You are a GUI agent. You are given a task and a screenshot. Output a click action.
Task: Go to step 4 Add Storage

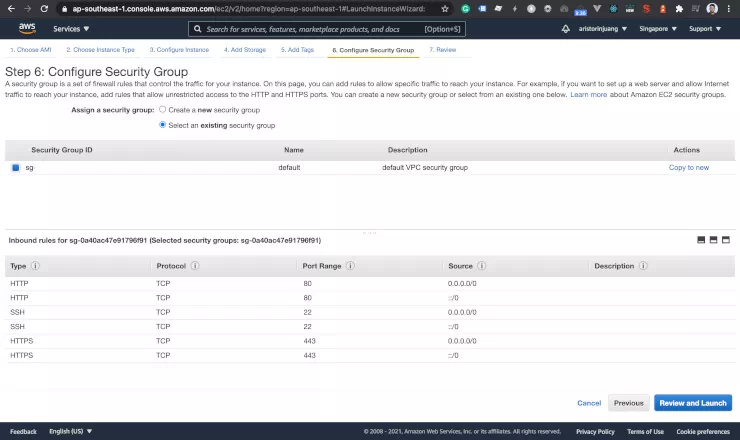245,50
